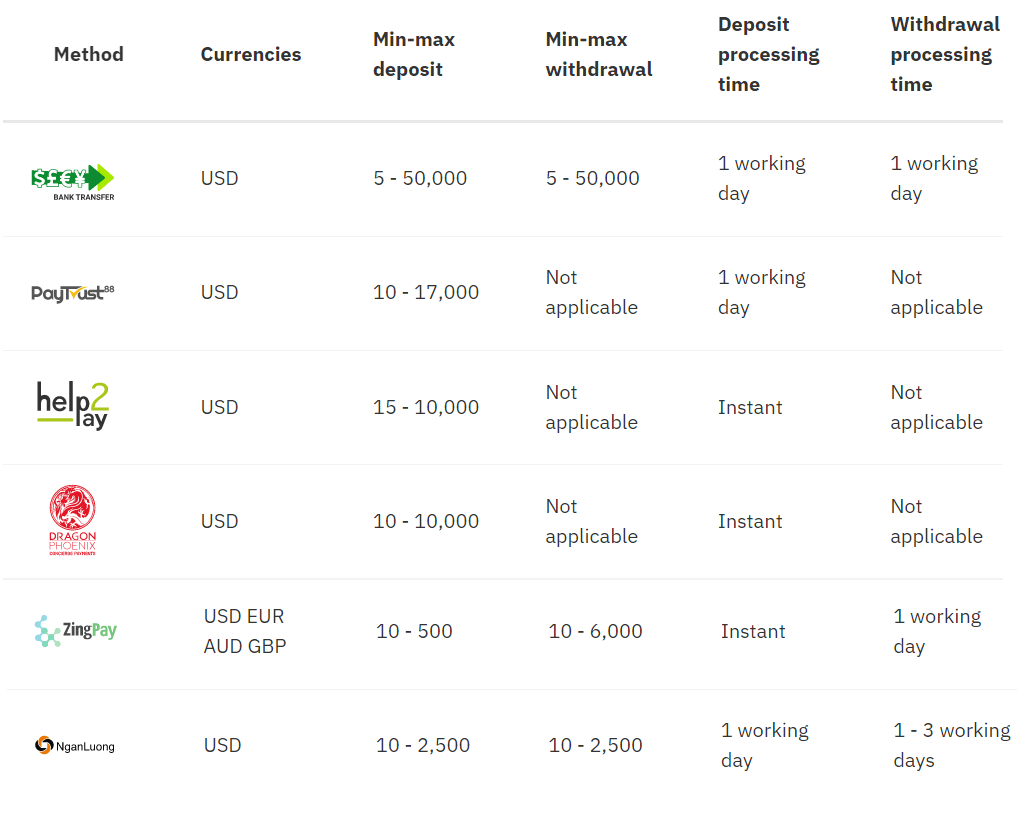The image size is (1028, 820).
Task: Click the PayTrust88 logo
Action: coord(73,293)
